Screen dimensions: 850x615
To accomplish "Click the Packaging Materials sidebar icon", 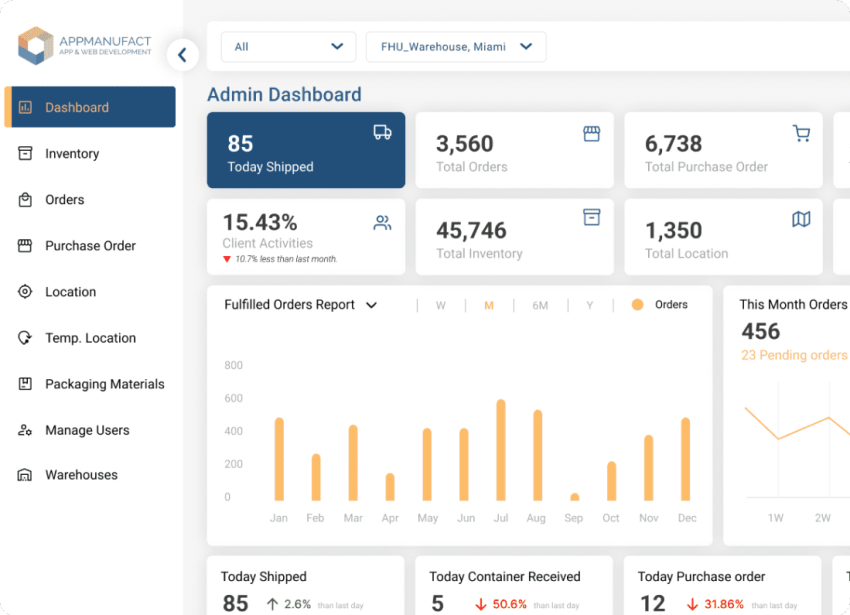I will [x=25, y=384].
